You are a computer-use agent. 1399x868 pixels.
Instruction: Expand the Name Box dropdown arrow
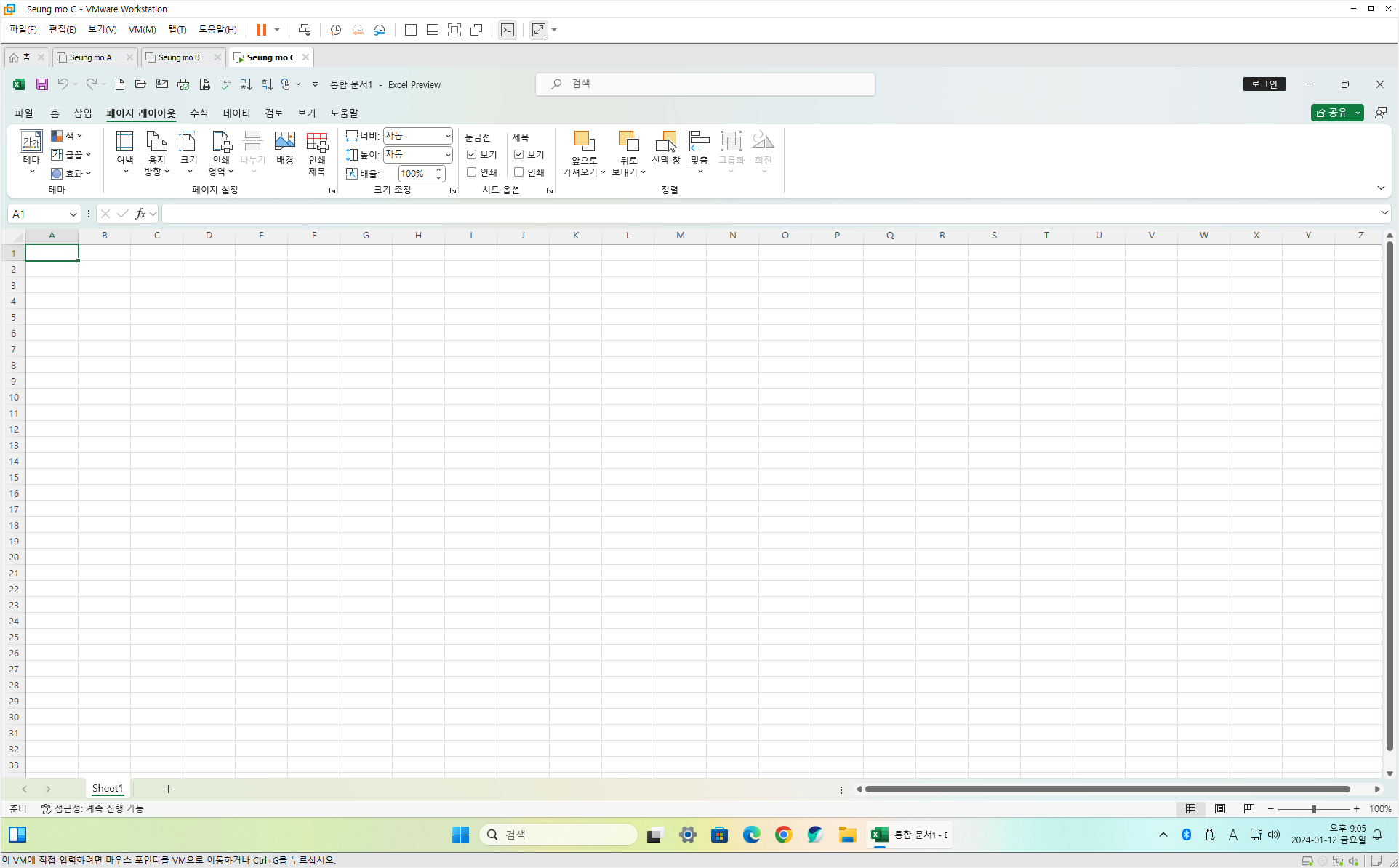(73, 214)
